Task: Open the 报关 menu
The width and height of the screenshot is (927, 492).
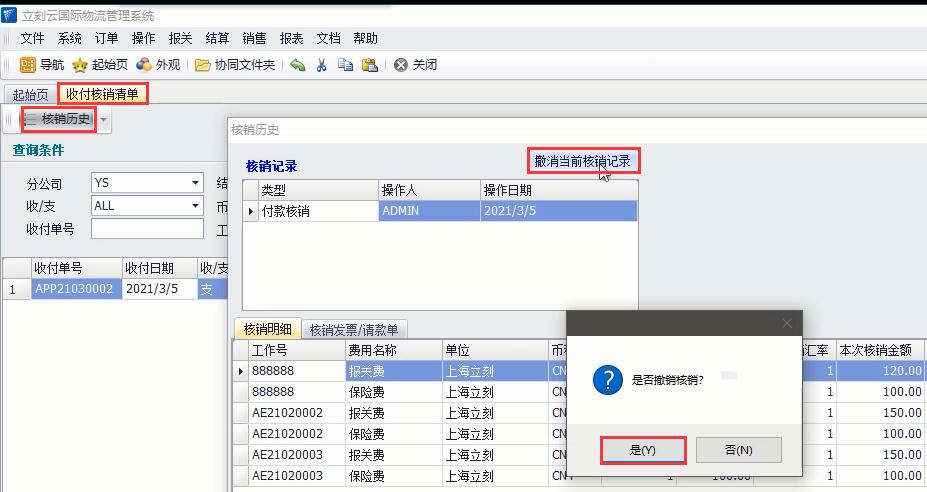Action: [x=180, y=39]
